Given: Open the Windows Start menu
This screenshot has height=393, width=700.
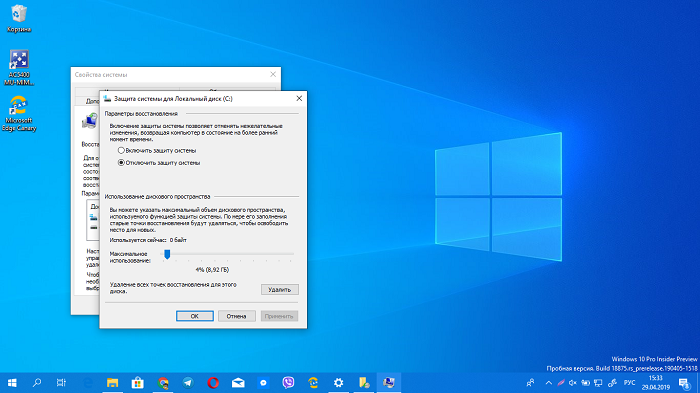Looking at the screenshot, I should pyautogui.click(x=12, y=383).
